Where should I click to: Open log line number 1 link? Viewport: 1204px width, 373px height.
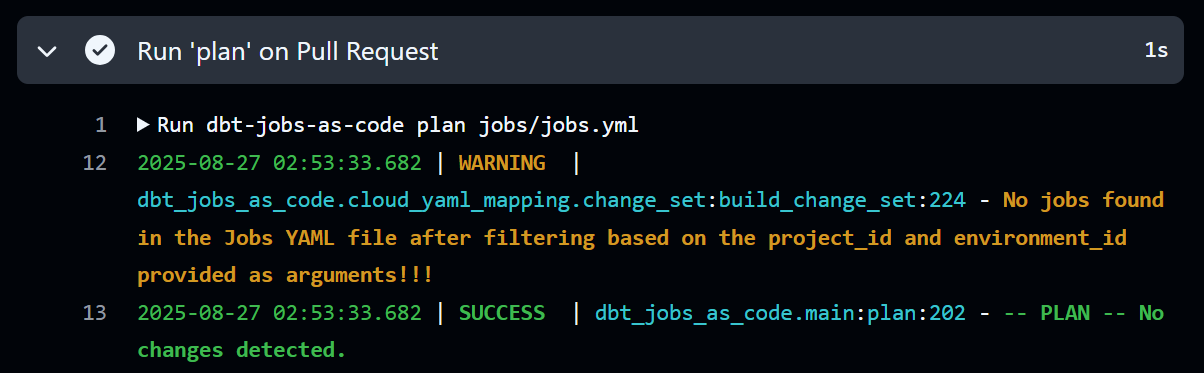(x=100, y=126)
